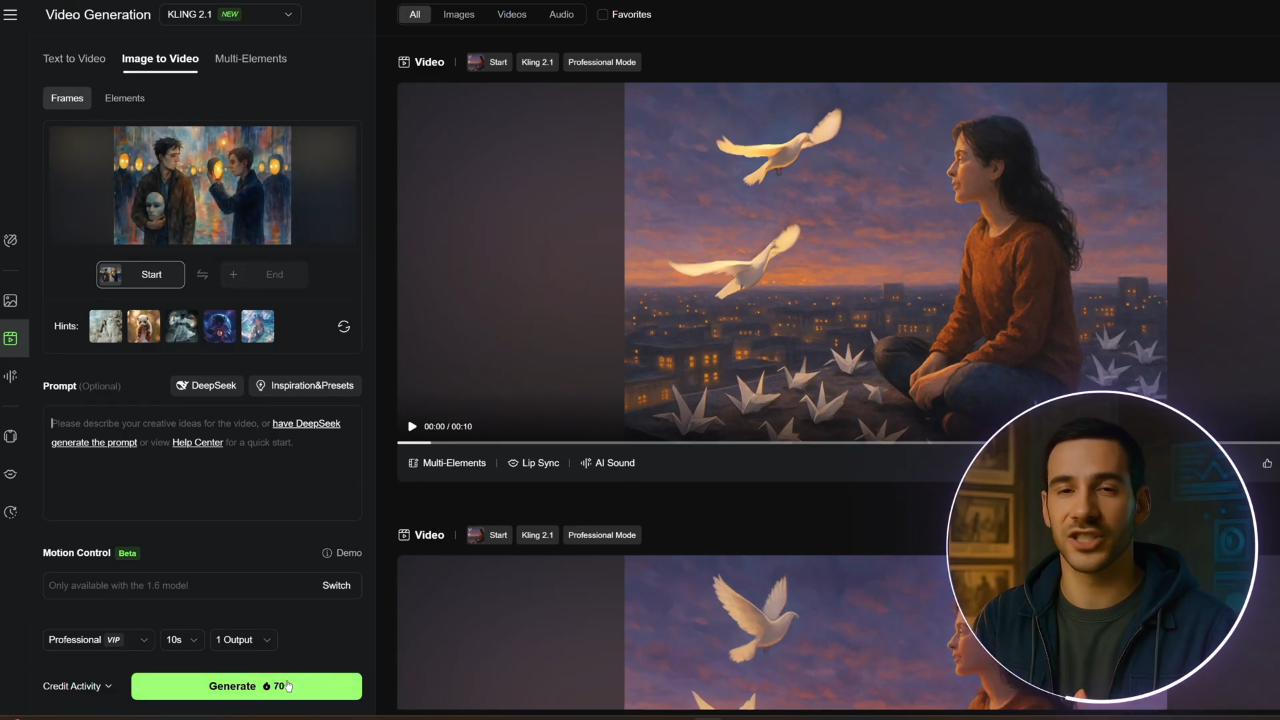Screen dimensions: 1280x720
Task: Select the Image to Video tab
Action: coord(160,58)
